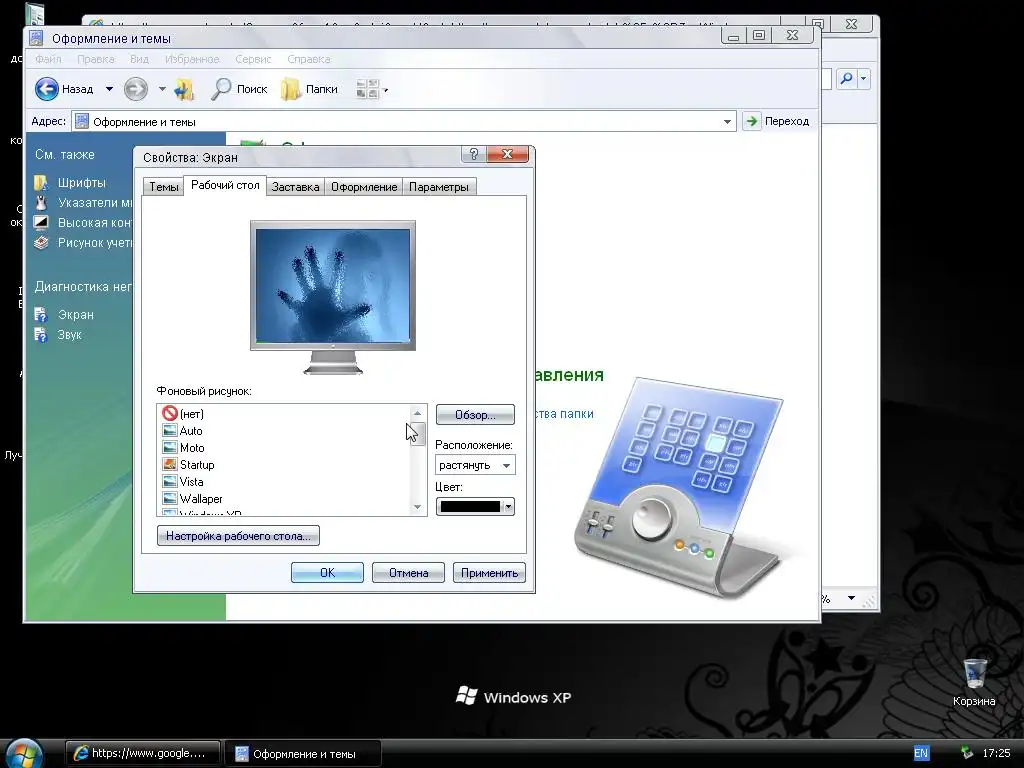The image size is (1024, 768).
Task: Open the Избранное menu
Action: coord(192,59)
